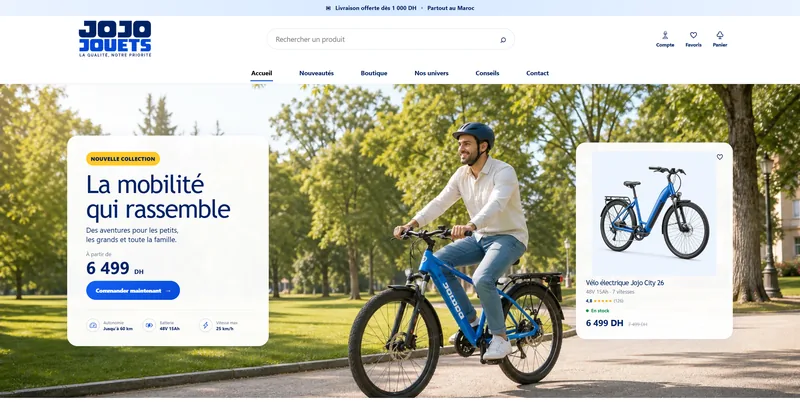Click the product card '6 499 DH' price
The image size is (800, 402).
pos(604,323)
